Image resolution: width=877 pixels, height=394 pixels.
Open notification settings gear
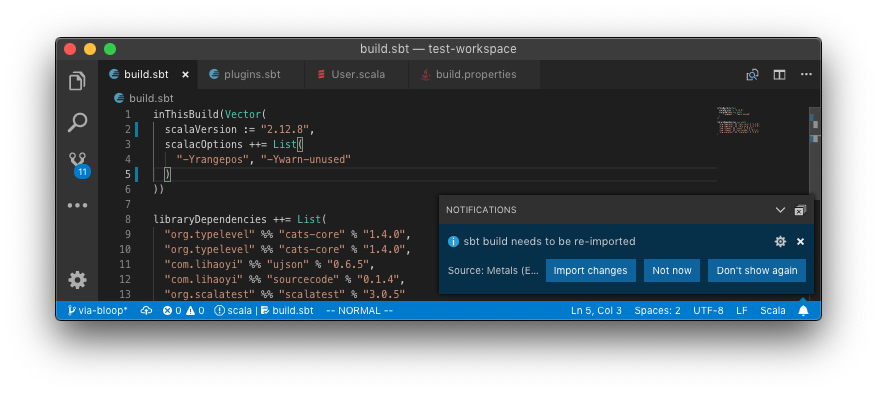tap(780, 242)
